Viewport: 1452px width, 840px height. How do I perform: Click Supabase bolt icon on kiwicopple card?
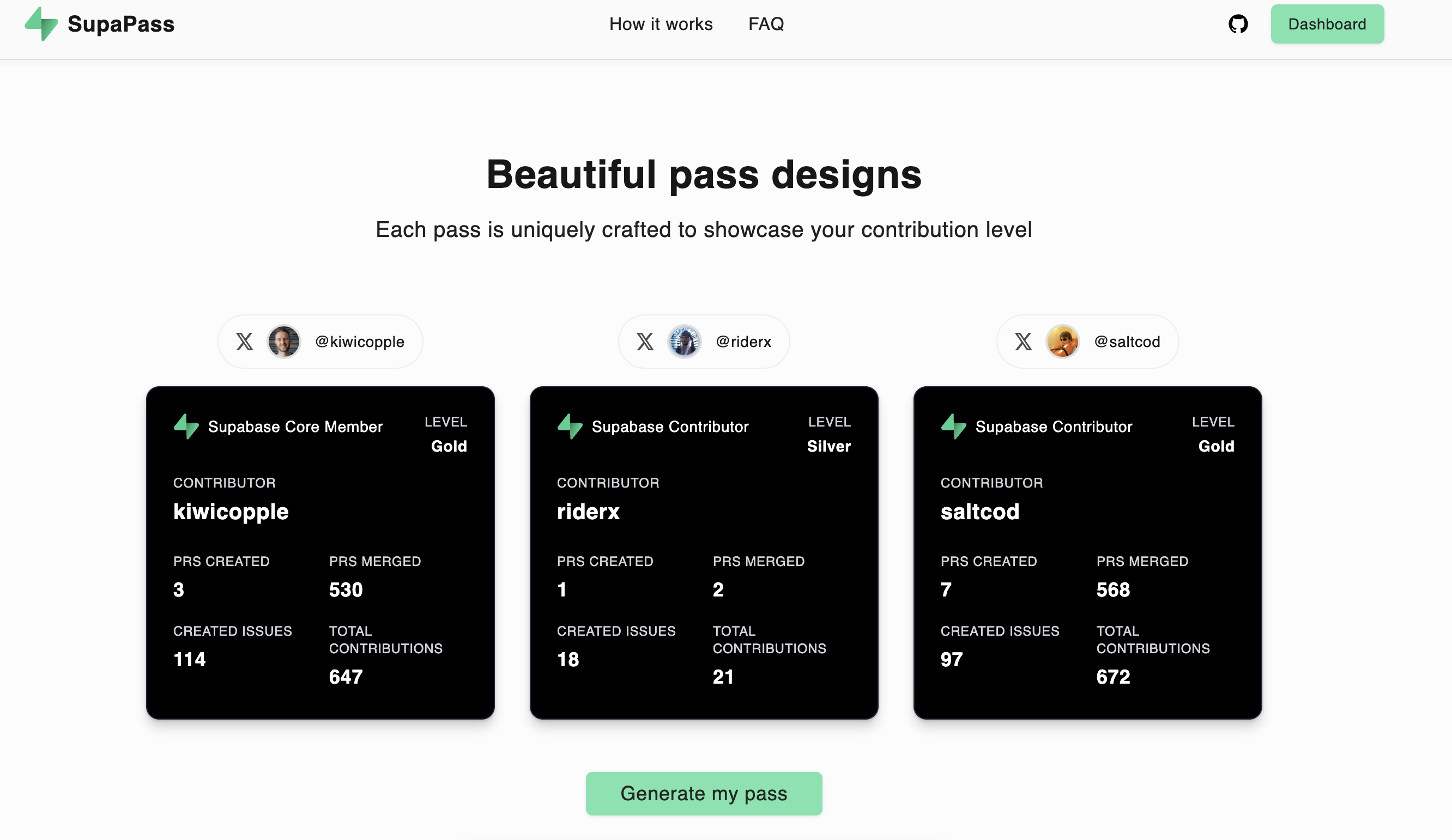coord(186,427)
